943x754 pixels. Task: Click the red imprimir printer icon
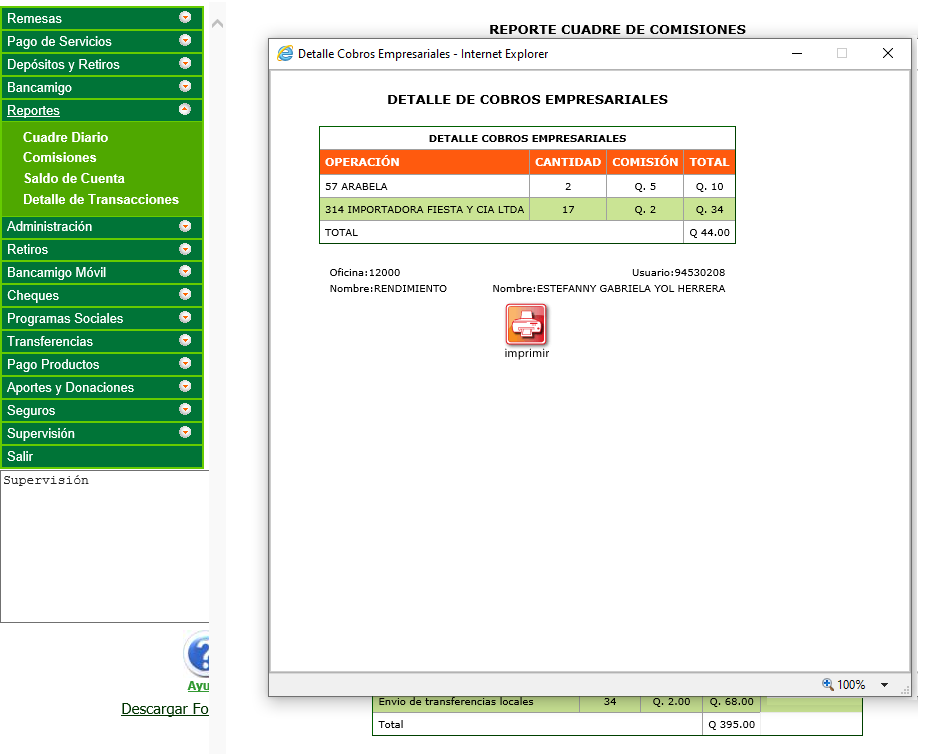tap(526, 324)
